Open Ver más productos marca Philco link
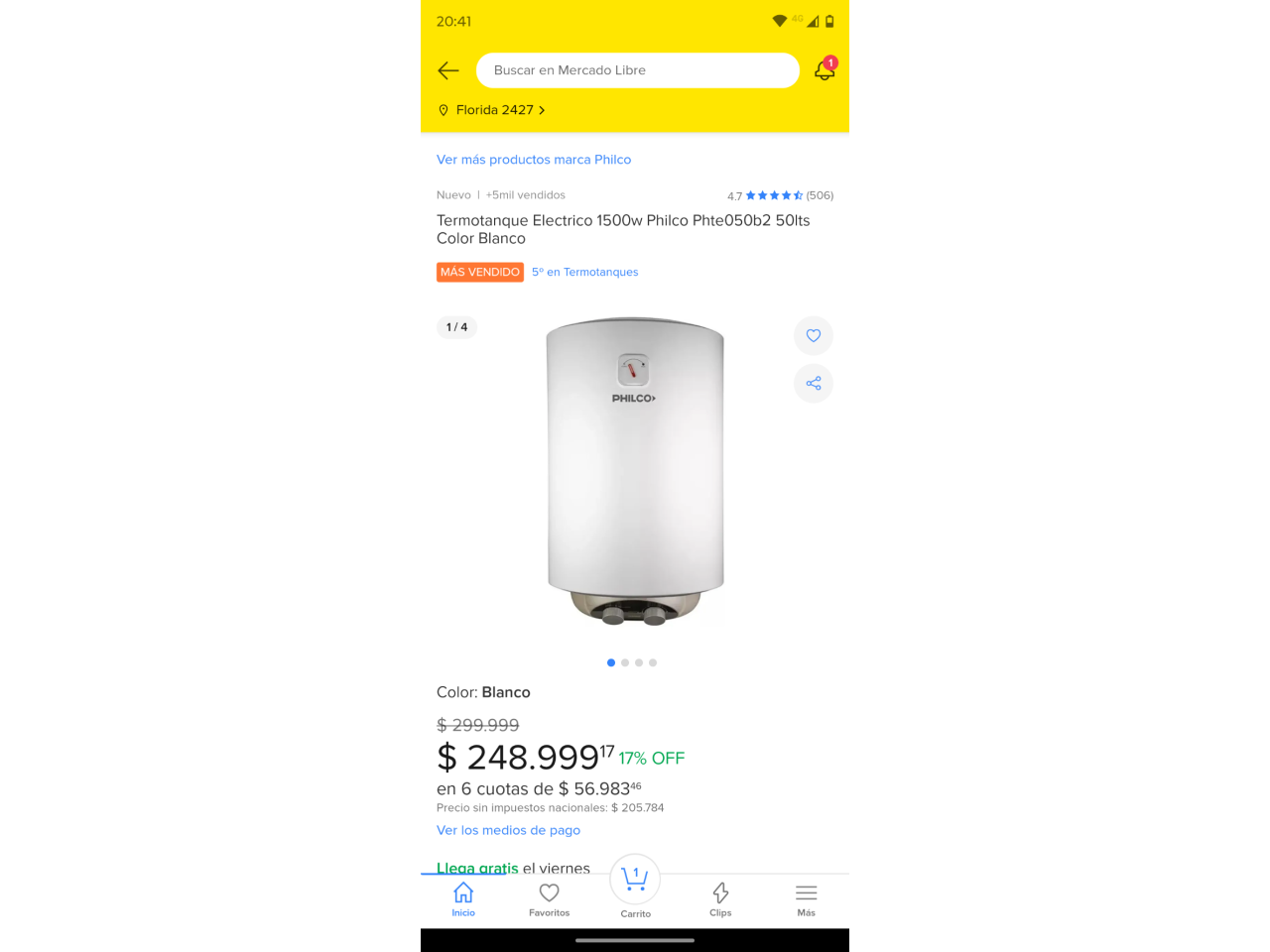This screenshot has width=1270, height=952. click(x=534, y=160)
